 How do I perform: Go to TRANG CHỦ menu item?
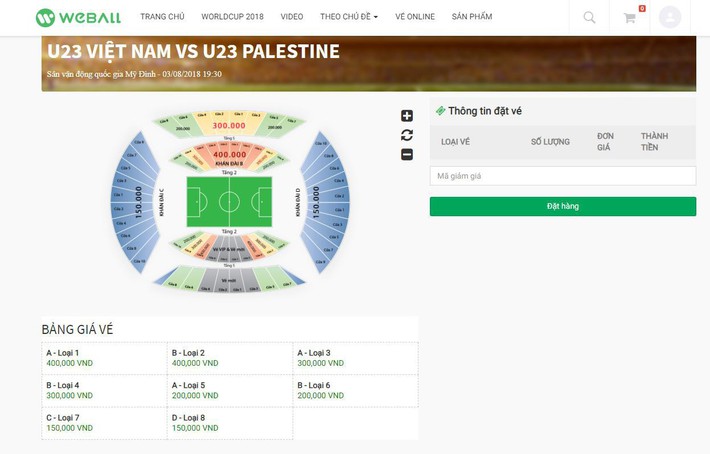coord(162,17)
